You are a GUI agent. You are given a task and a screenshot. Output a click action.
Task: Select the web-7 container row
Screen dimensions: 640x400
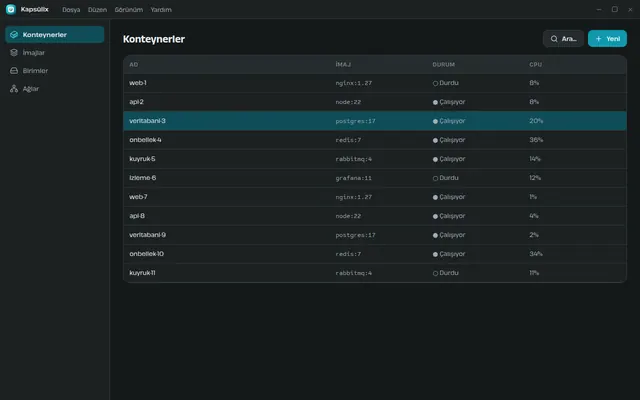pyautogui.click(x=375, y=197)
